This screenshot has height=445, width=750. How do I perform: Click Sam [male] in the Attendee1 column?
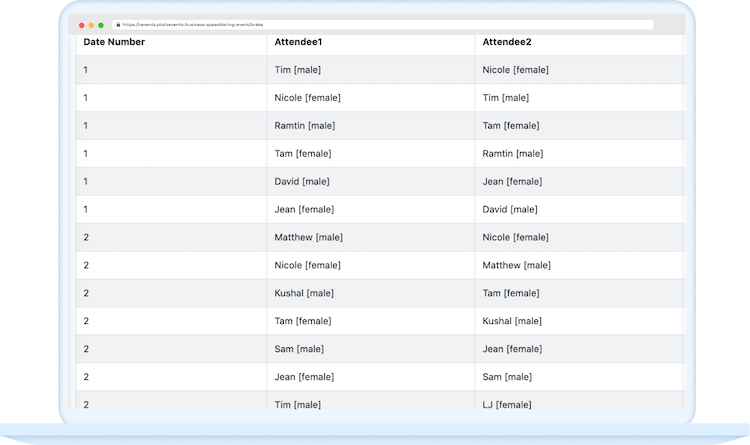(299, 349)
